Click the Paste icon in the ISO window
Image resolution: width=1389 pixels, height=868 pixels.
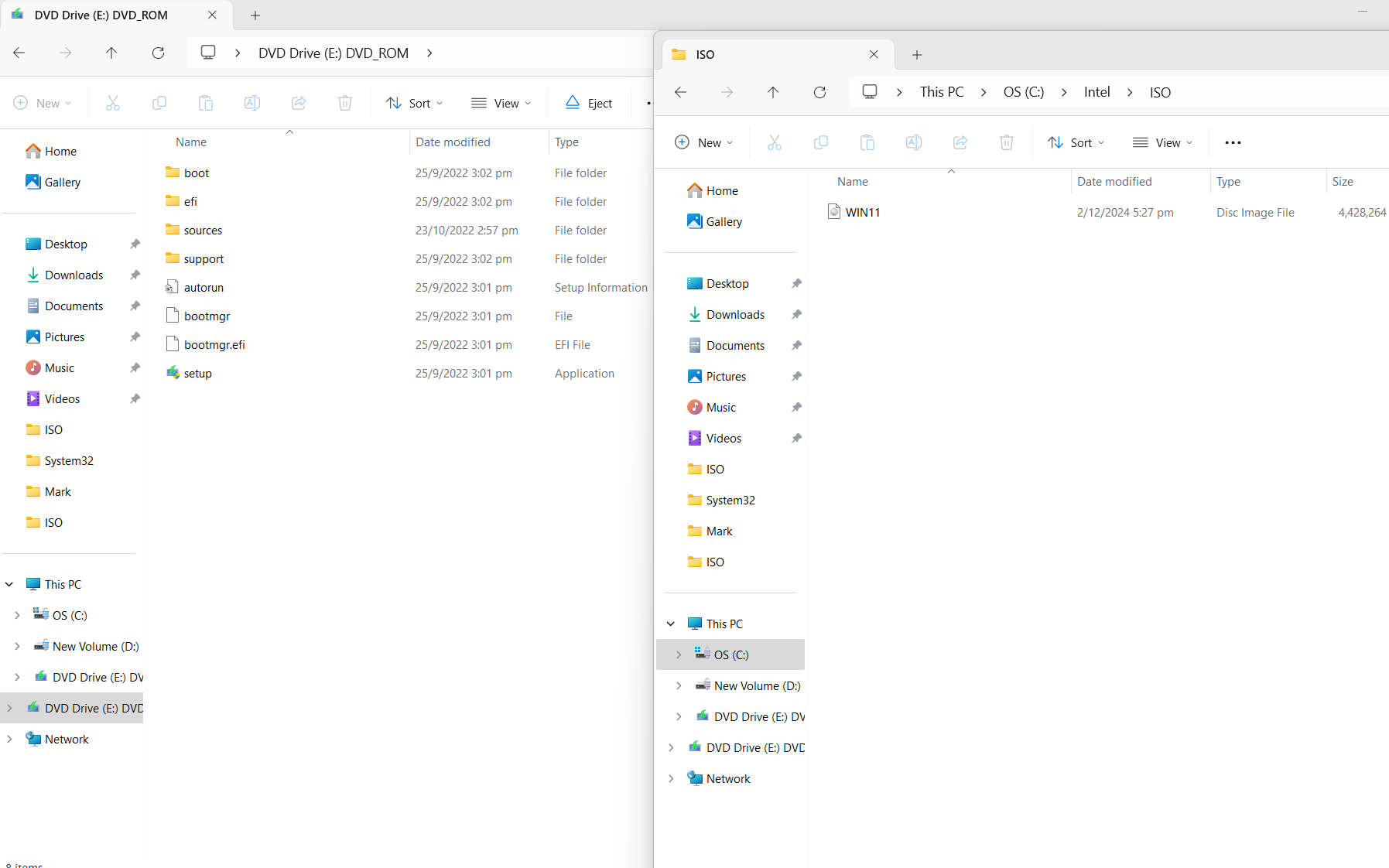[867, 142]
